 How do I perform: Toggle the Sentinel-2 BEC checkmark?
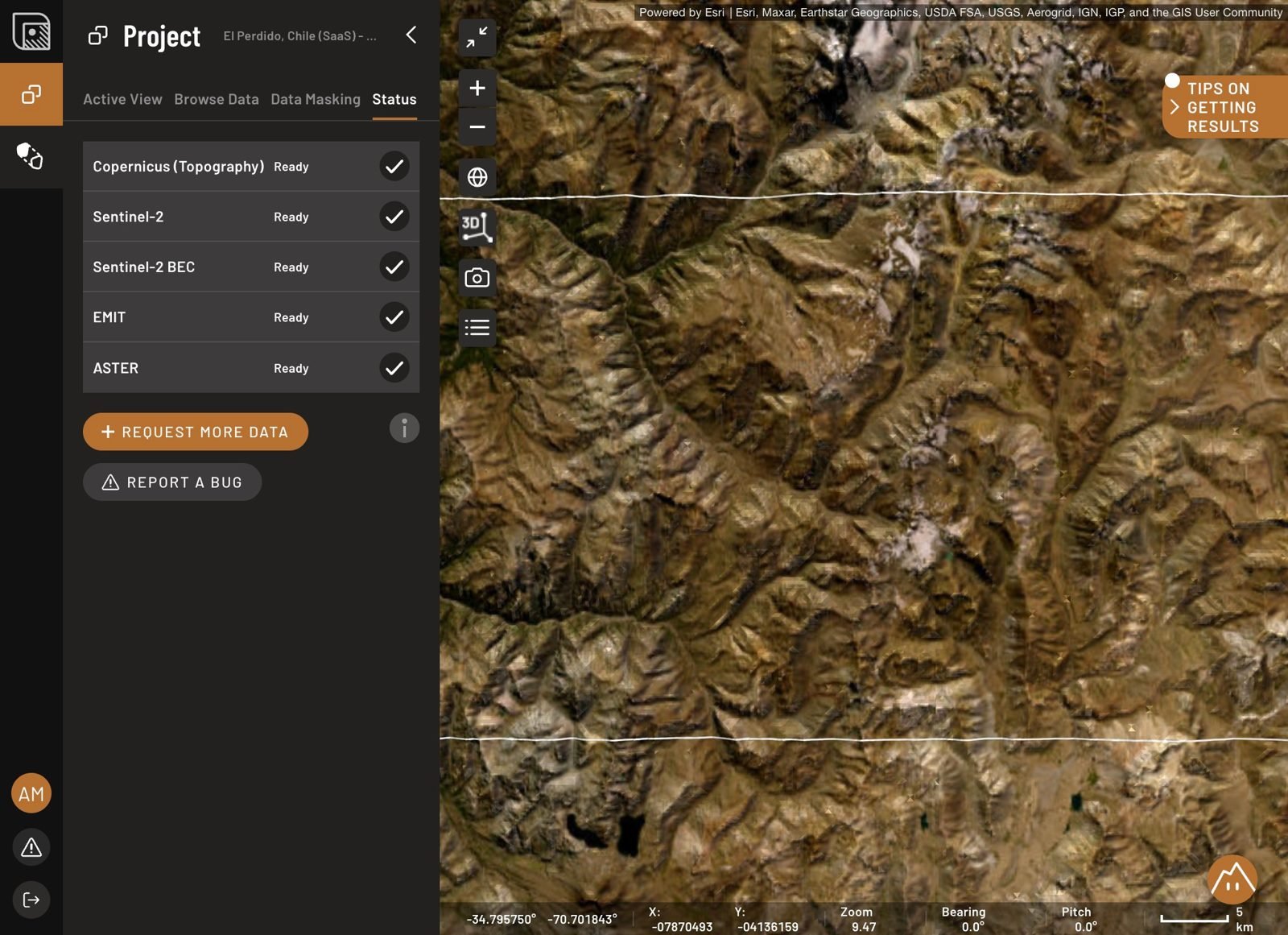(394, 267)
